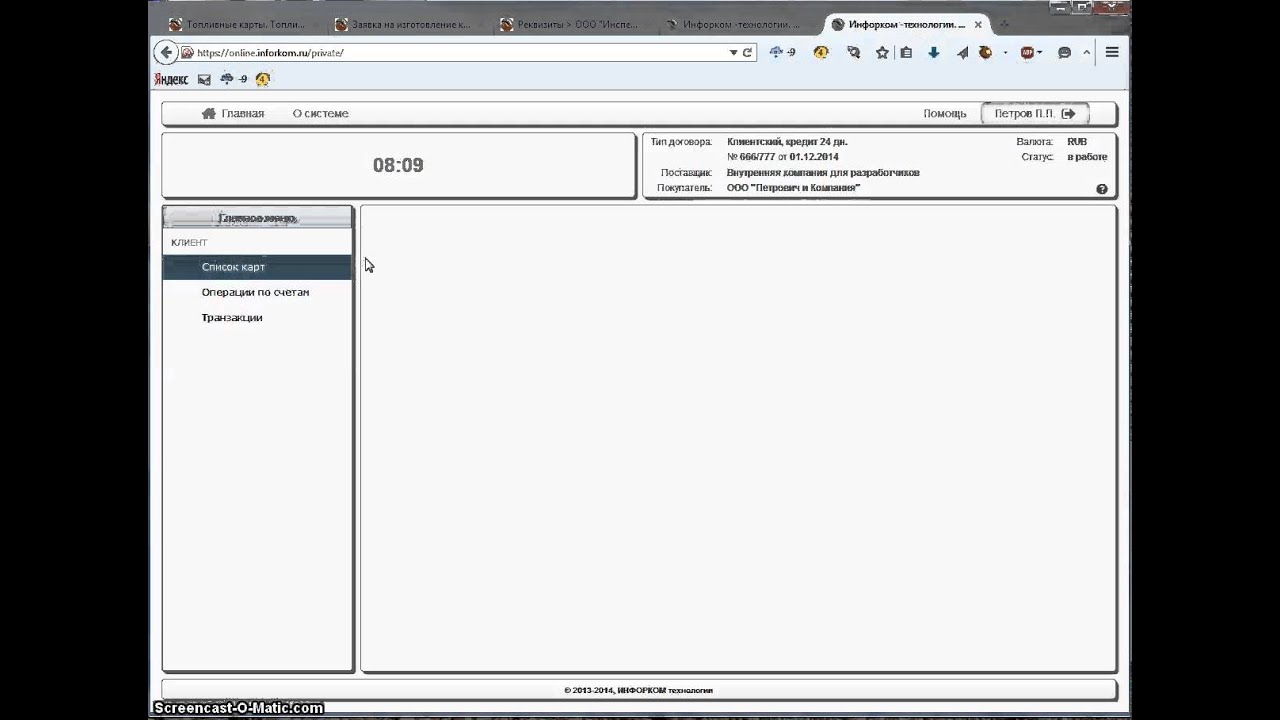1280x720 pixels.
Task: Click Клиентский, кредит 24 дн. contract type
Action: (x=787, y=142)
